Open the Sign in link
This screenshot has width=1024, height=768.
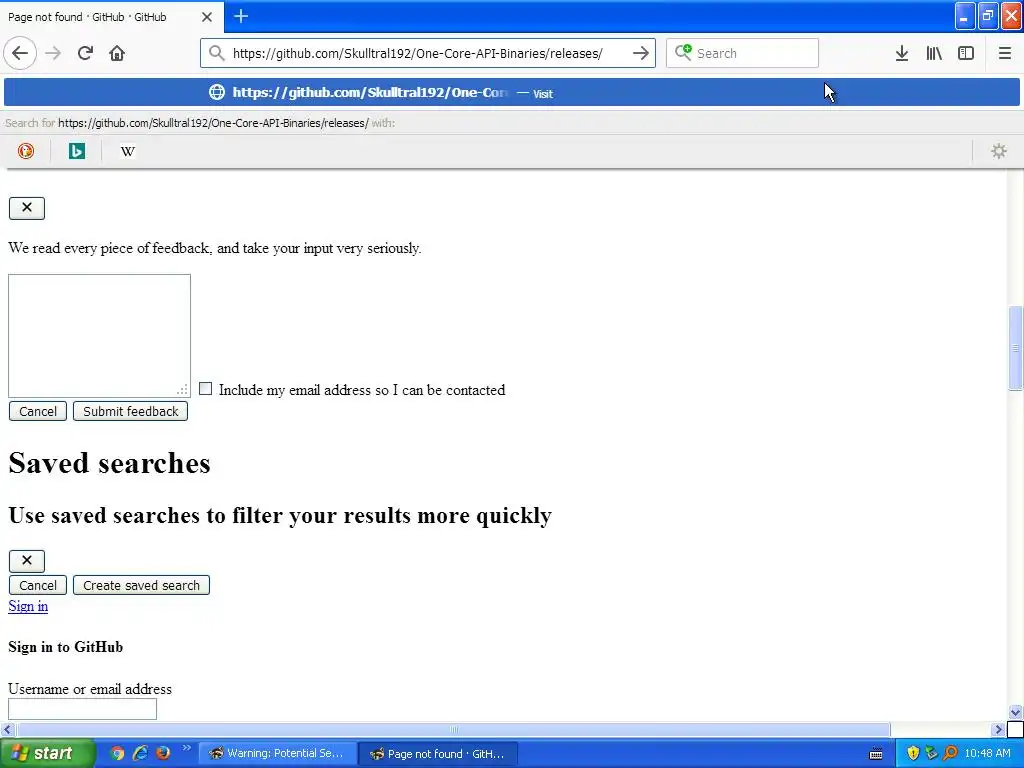pos(28,606)
